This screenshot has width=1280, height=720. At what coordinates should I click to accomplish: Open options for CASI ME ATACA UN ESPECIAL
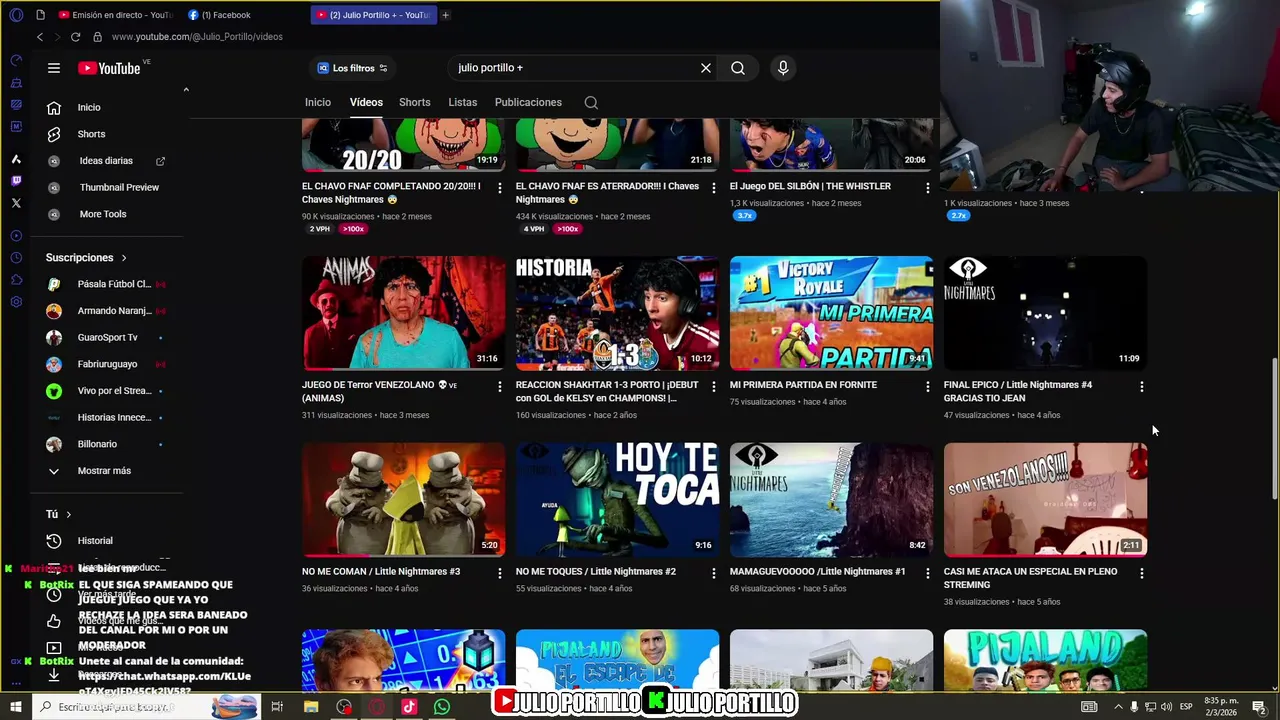click(1142, 573)
